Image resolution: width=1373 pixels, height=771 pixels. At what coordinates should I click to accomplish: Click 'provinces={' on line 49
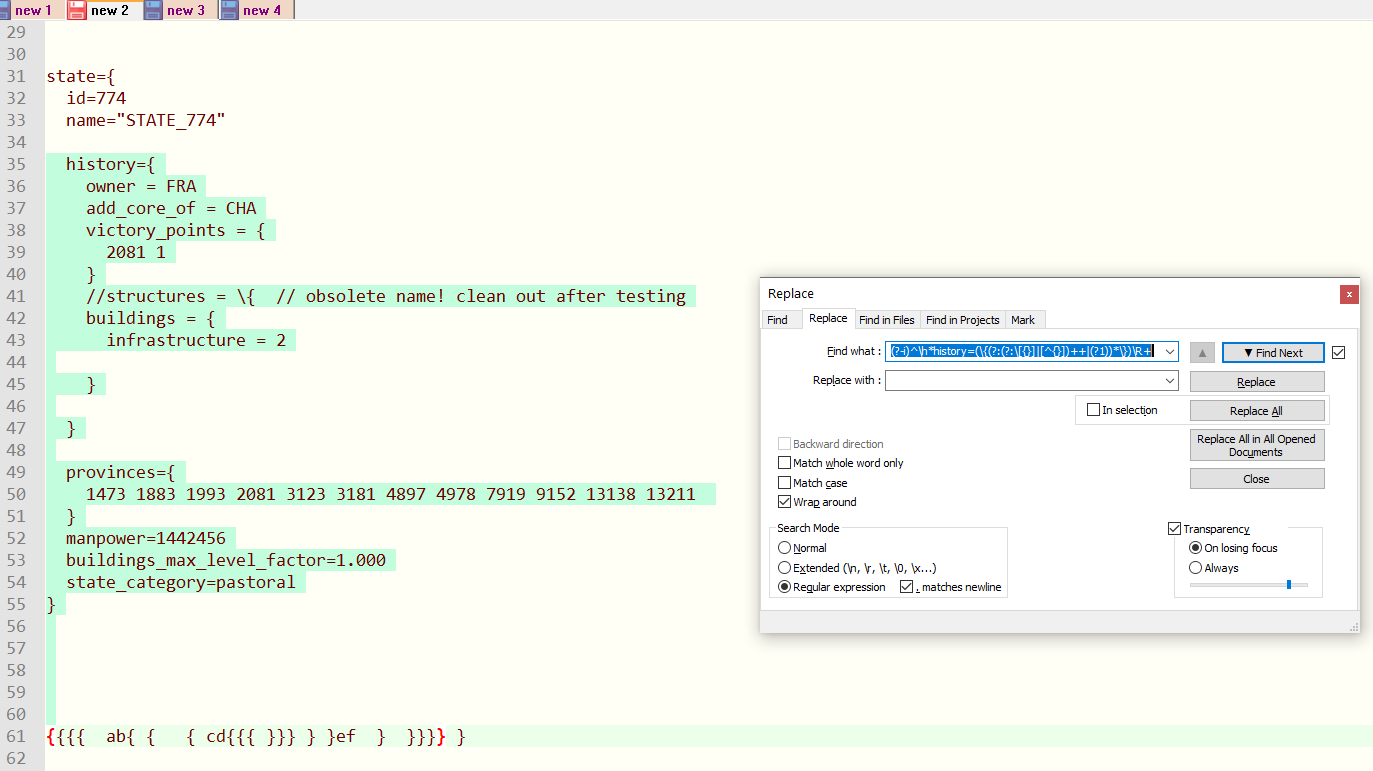121,472
